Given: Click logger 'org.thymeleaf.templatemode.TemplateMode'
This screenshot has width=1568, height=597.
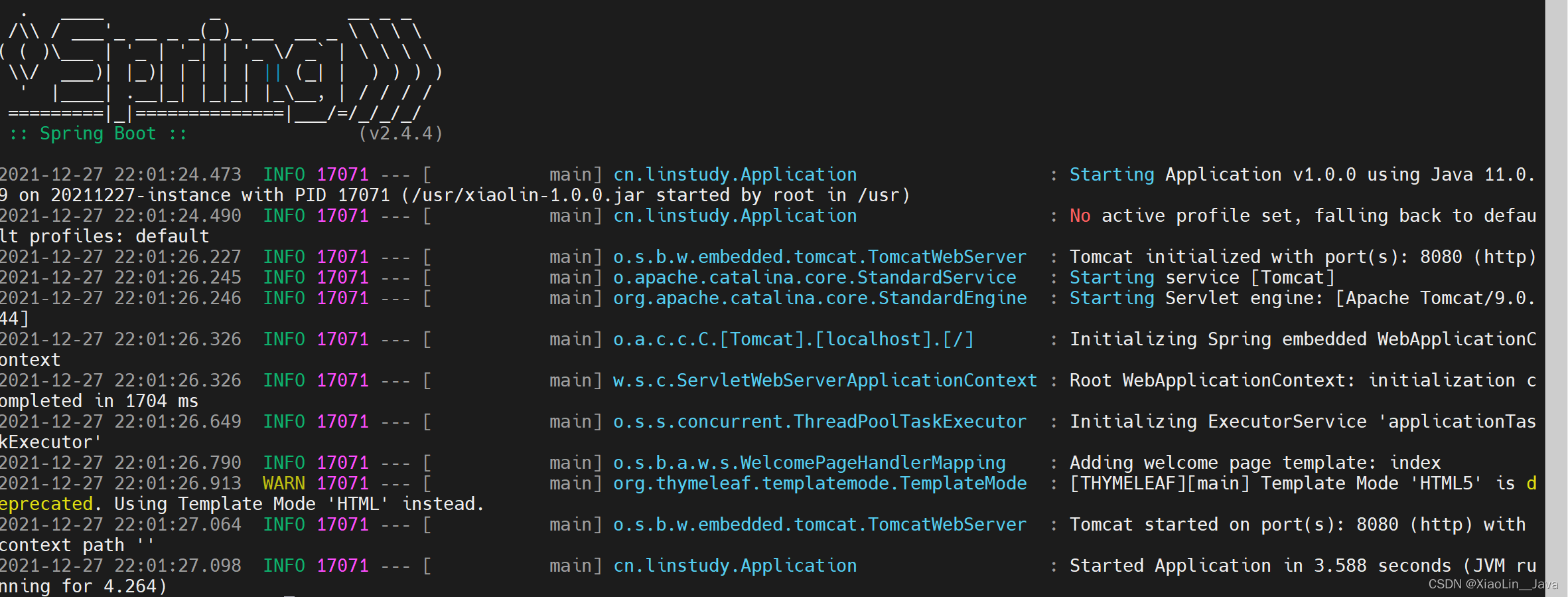Looking at the screenshot, I should click(820, 483).
